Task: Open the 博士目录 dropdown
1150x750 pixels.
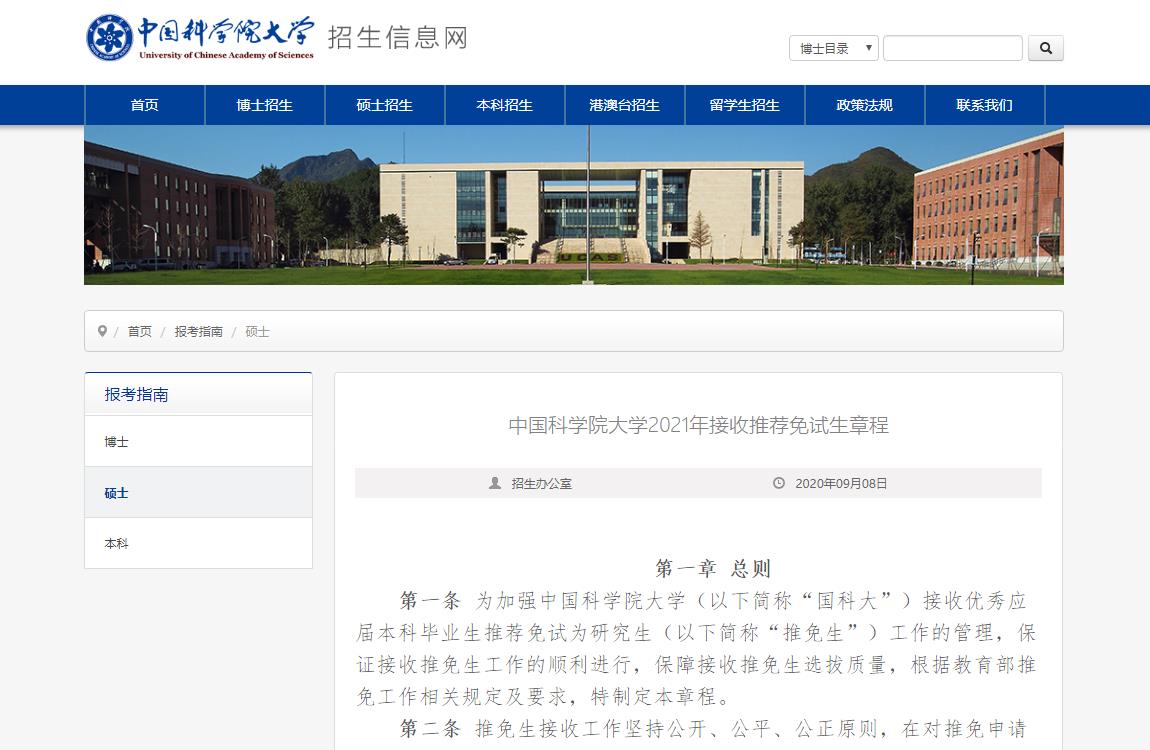Action: pos(833,48)
